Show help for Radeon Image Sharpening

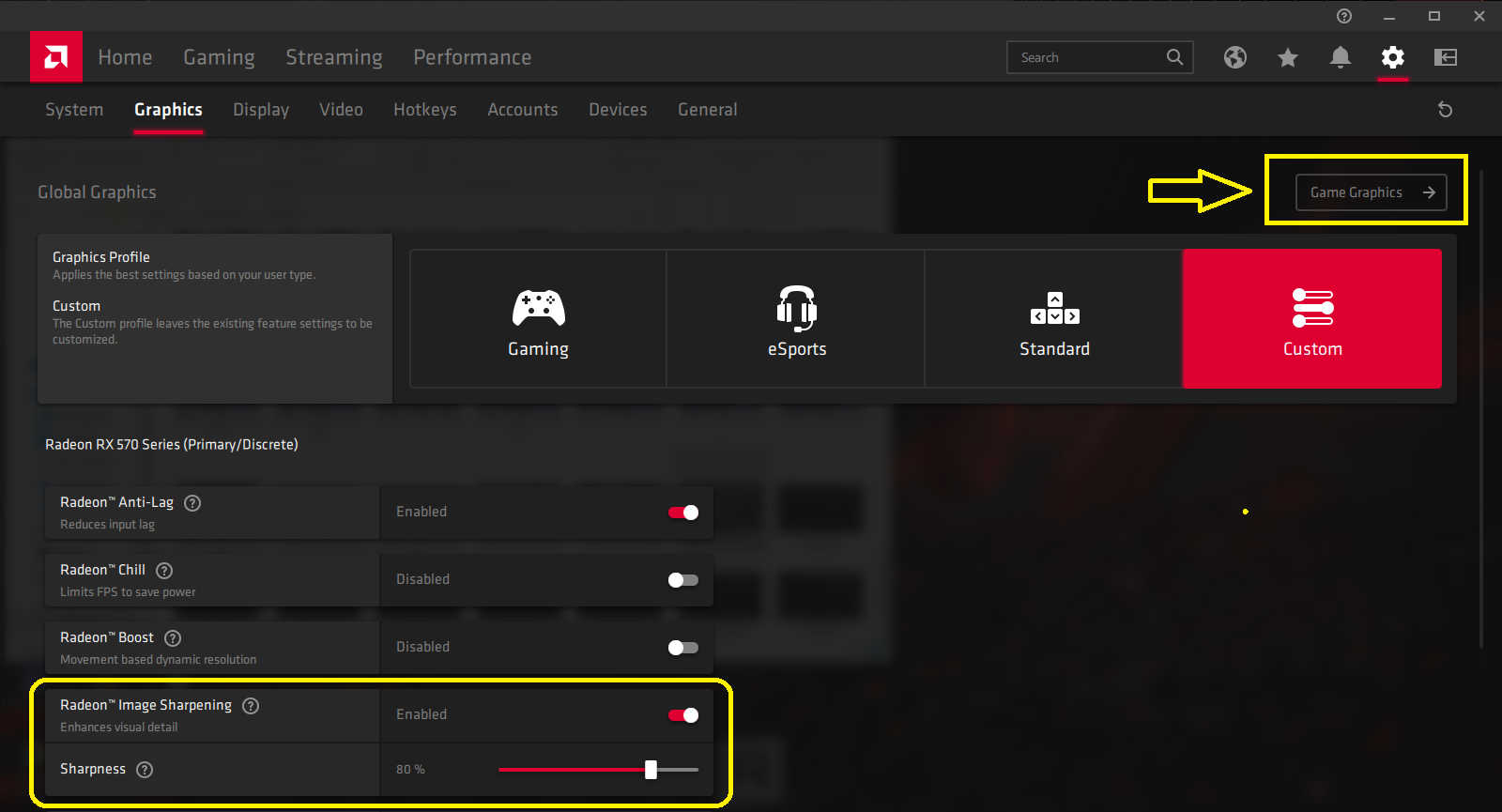pyautogui.click(x=251, y=706)
